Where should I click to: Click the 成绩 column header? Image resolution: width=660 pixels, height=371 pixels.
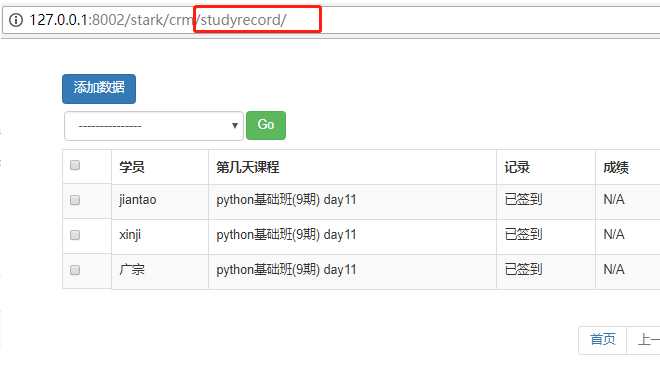pos(616,167)
